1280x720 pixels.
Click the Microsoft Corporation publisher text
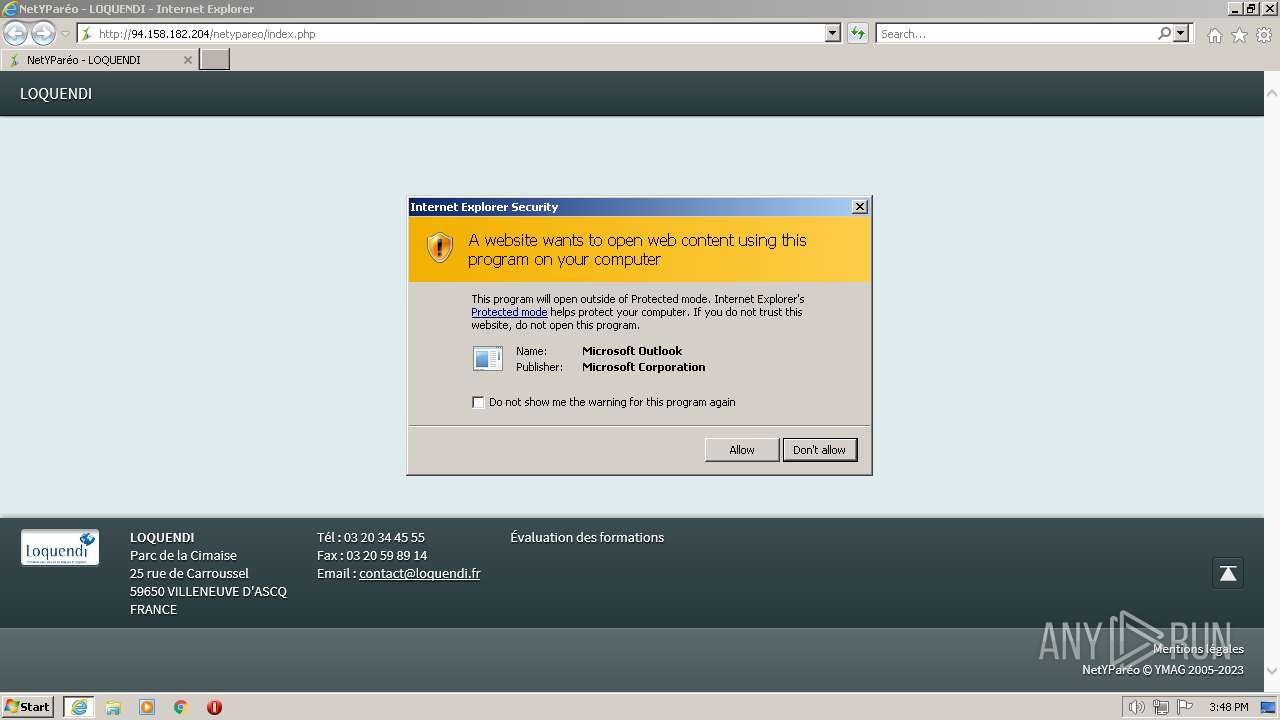point(644,367)
